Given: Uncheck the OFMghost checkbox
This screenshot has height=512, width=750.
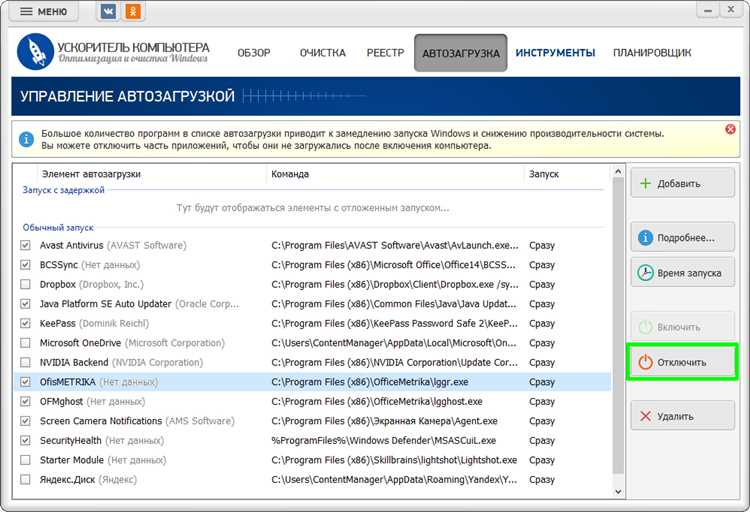Looking at the screenshot, I should click(x=25, y=401).
